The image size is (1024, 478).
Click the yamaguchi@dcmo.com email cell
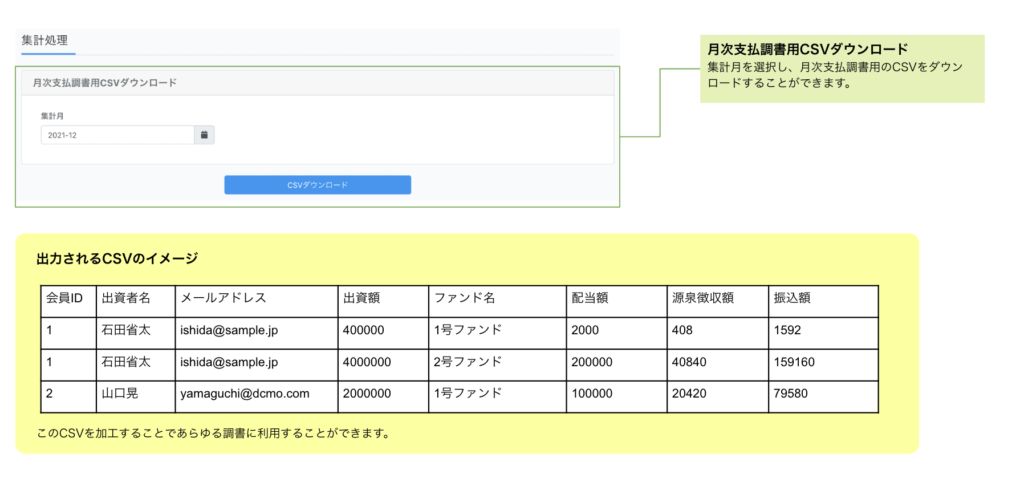point(244,394)
